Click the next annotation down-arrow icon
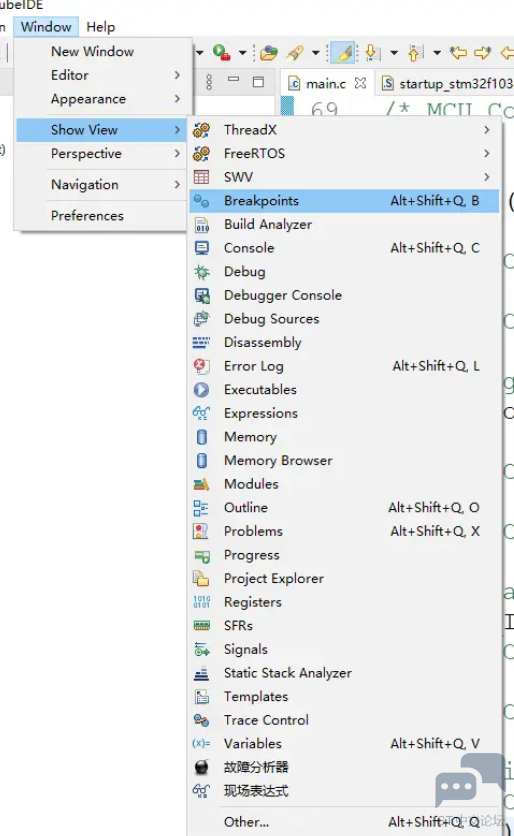The image size is (514, 836). [372, 53]
